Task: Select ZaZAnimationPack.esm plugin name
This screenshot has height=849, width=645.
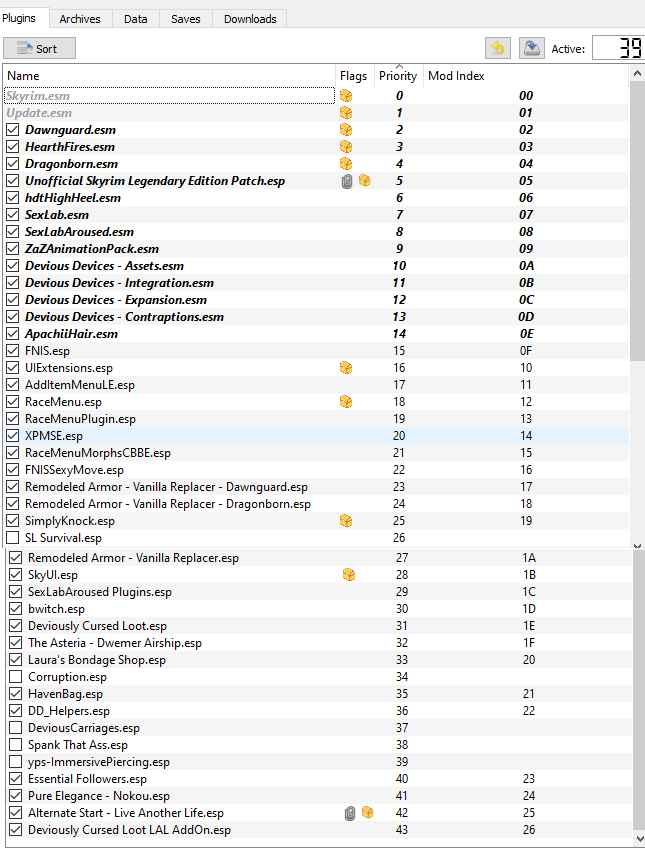Action: pyautogui.click(x=92, y=249)
